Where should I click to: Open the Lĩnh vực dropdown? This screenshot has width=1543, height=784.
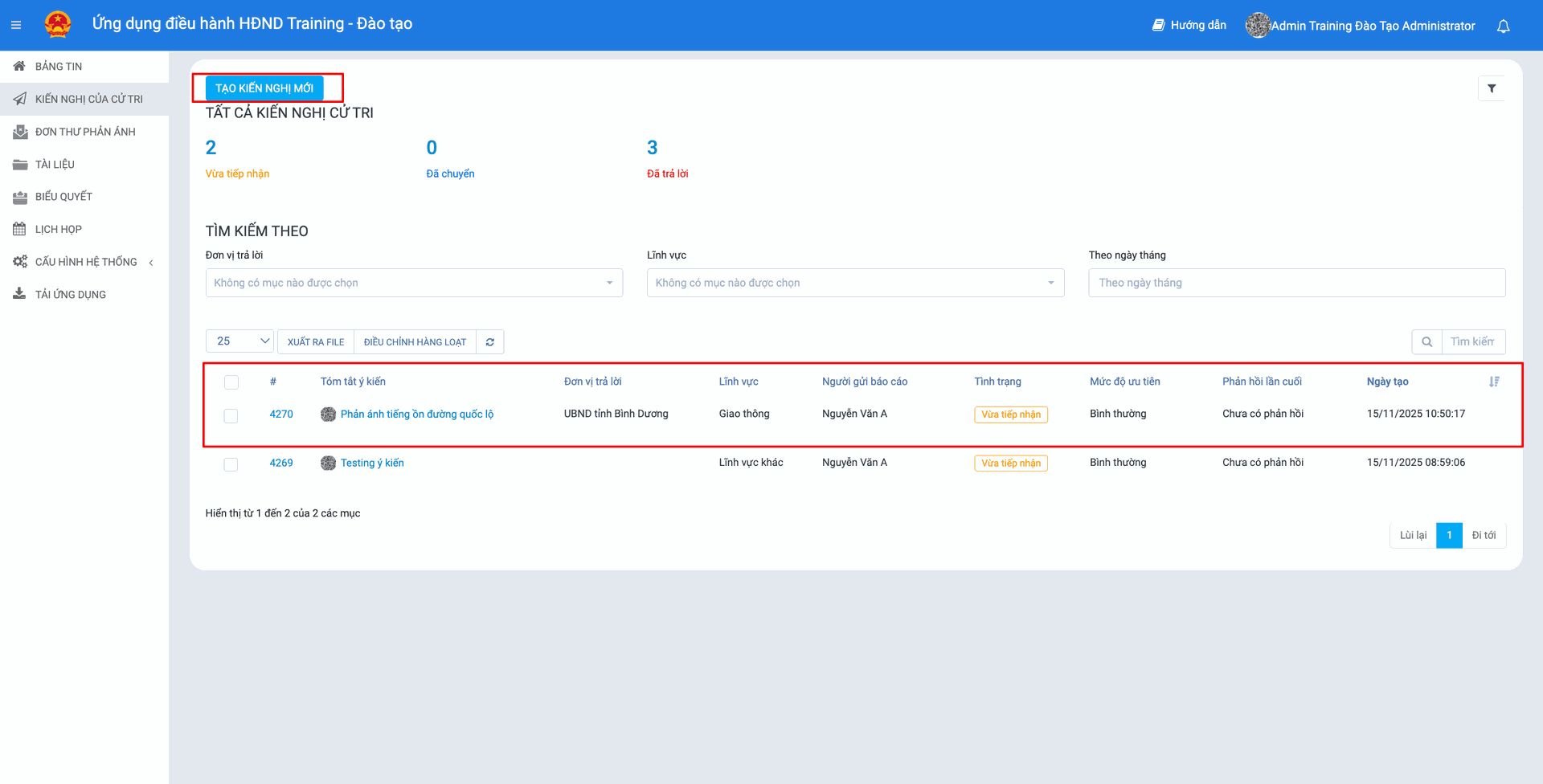click(x=855, y=283)
